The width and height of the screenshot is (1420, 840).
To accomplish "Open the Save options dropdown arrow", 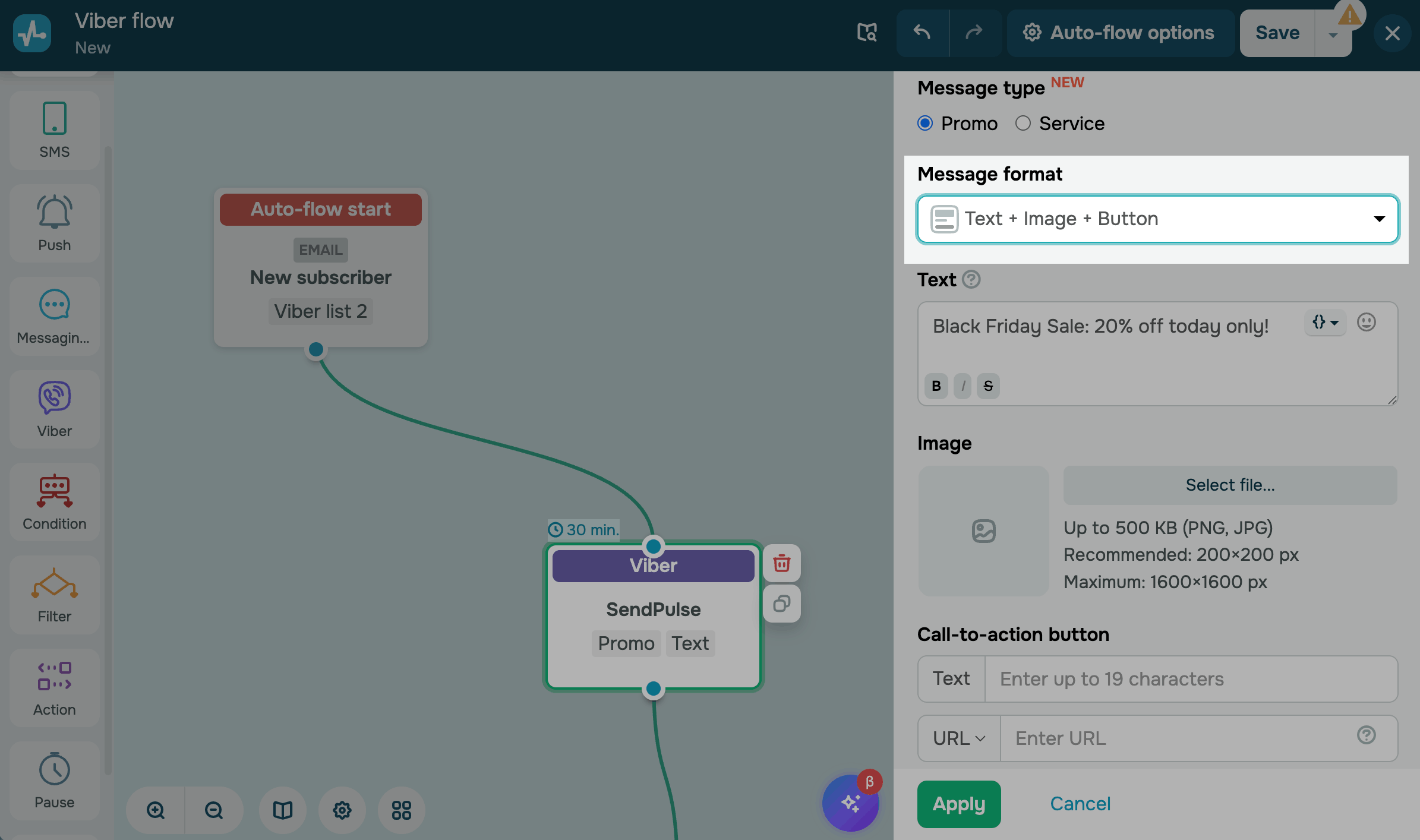I will click(1333, 34).
